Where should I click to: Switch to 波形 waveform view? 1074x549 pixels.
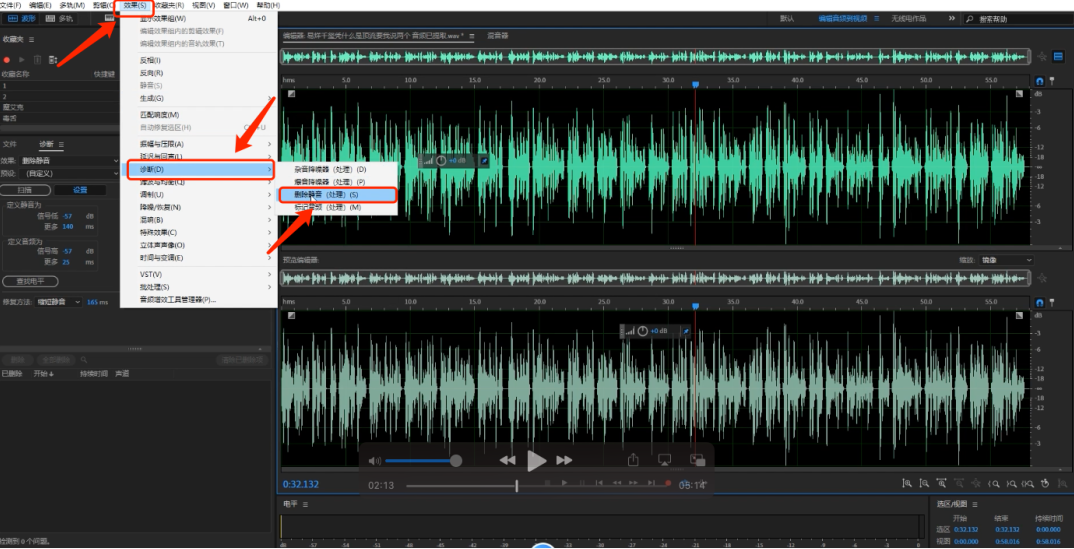[x=21, y=18]
